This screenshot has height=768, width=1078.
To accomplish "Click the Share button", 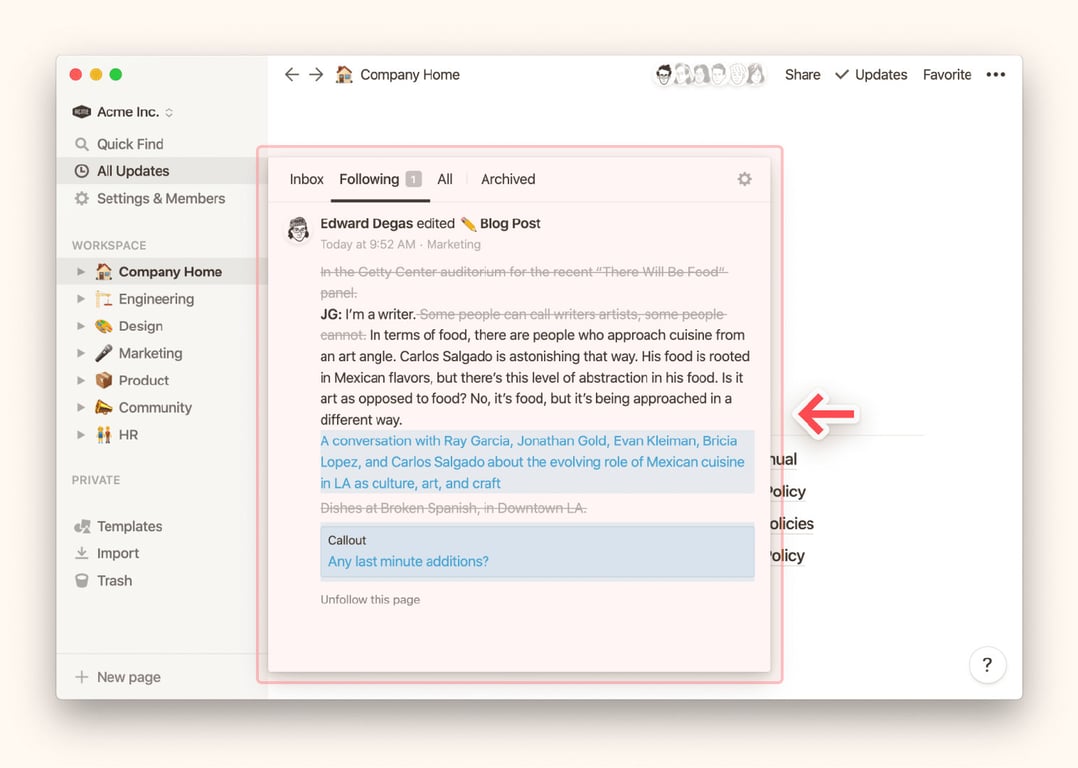I will tap(802, 75).
